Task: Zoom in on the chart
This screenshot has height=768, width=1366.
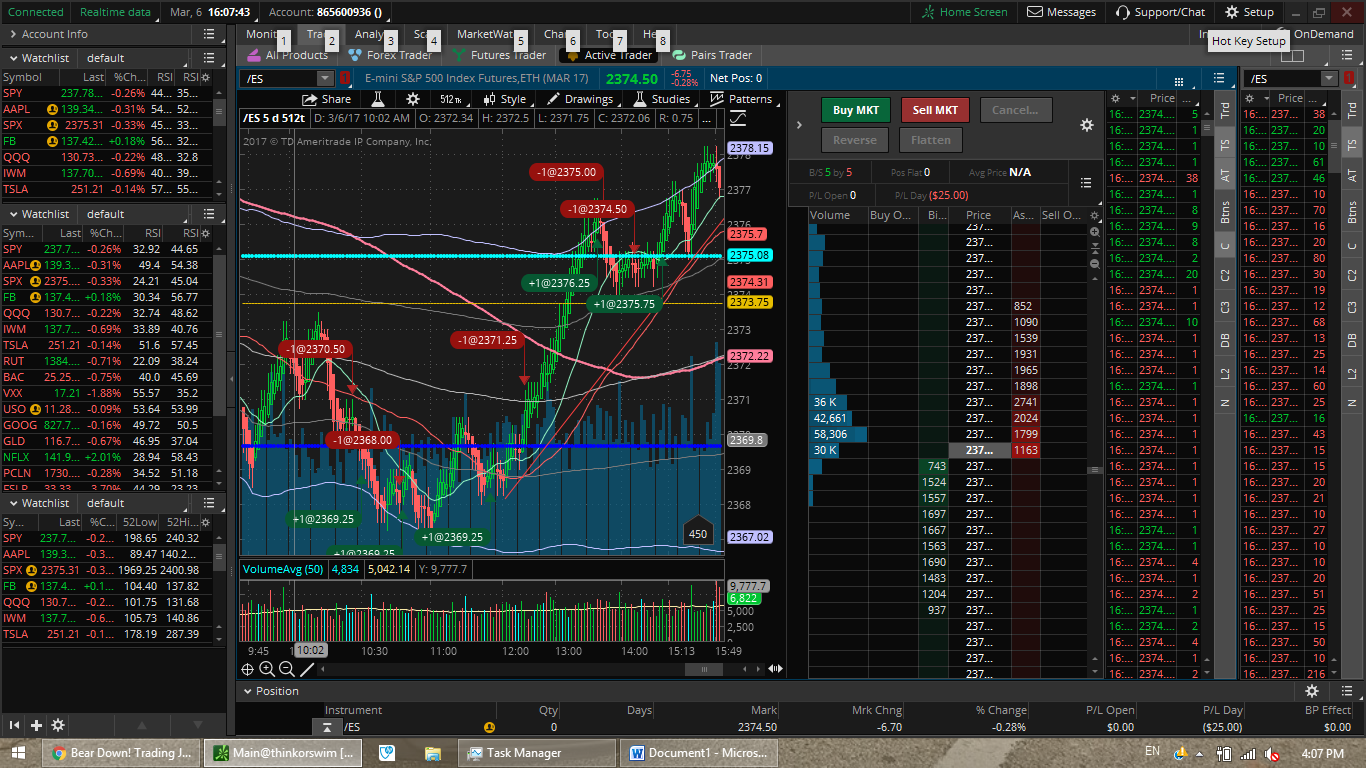Action: pos(267,669)
